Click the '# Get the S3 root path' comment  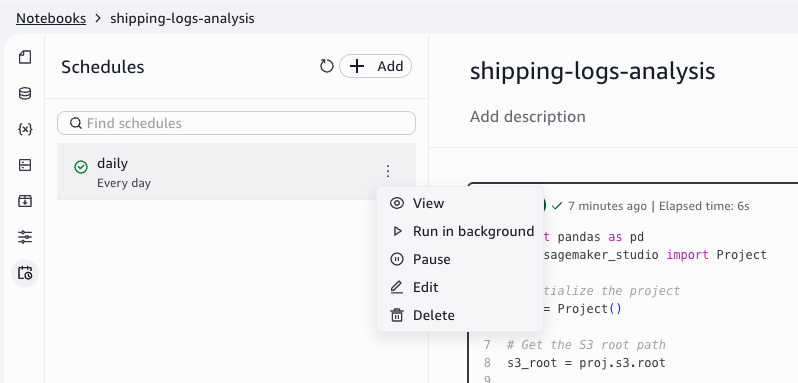(586, 345)
